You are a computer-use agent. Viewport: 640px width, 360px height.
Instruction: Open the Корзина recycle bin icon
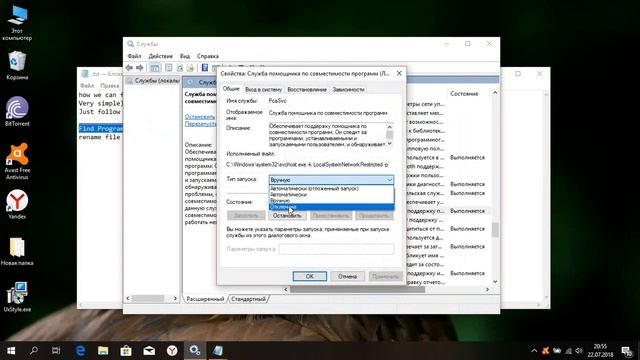tap(17, 65)
